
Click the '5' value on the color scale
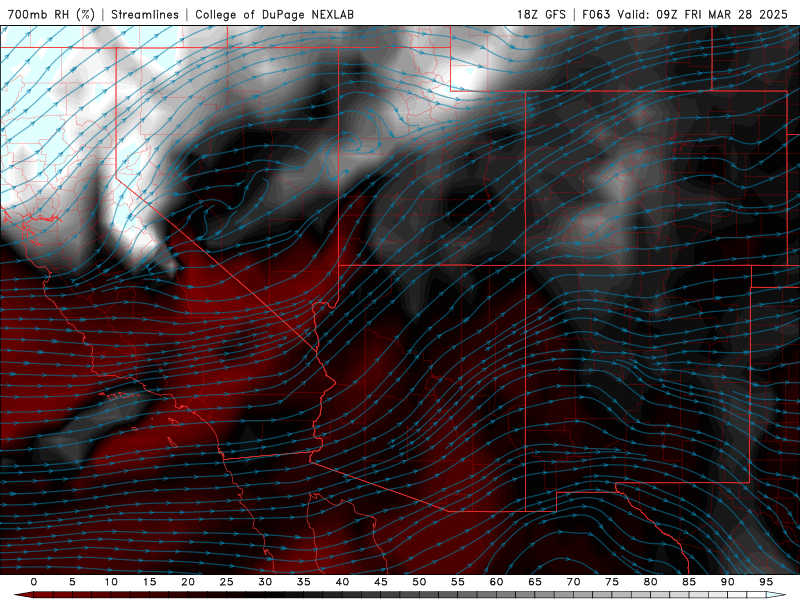(72, 582)
